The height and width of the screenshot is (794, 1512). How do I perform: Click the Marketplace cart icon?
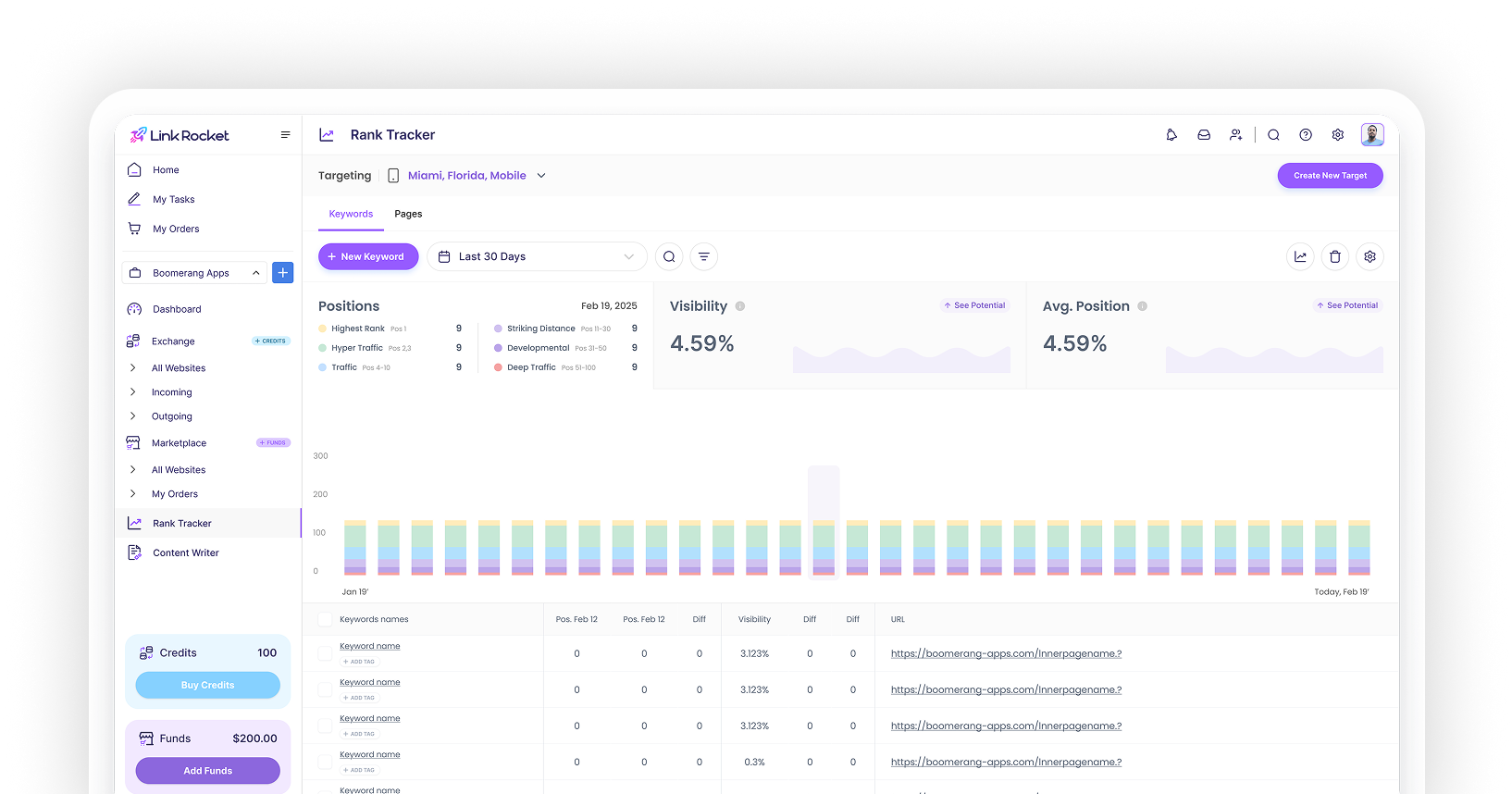[133, 443]
